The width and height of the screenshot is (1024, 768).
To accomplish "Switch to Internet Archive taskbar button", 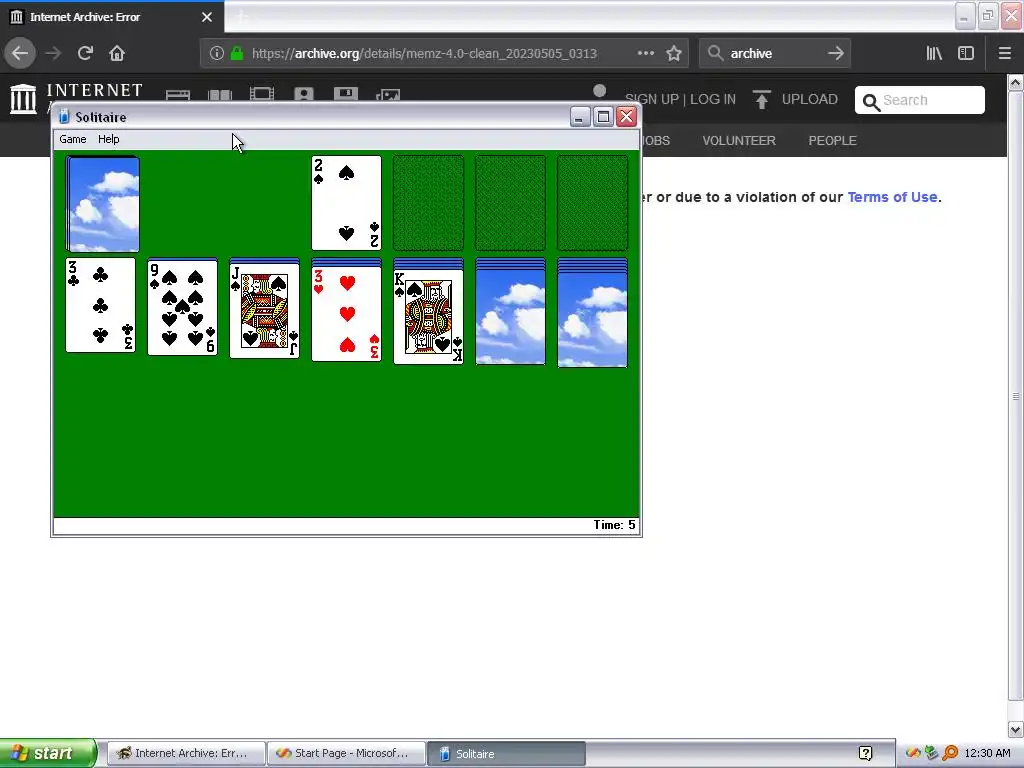I will (186, 753).
